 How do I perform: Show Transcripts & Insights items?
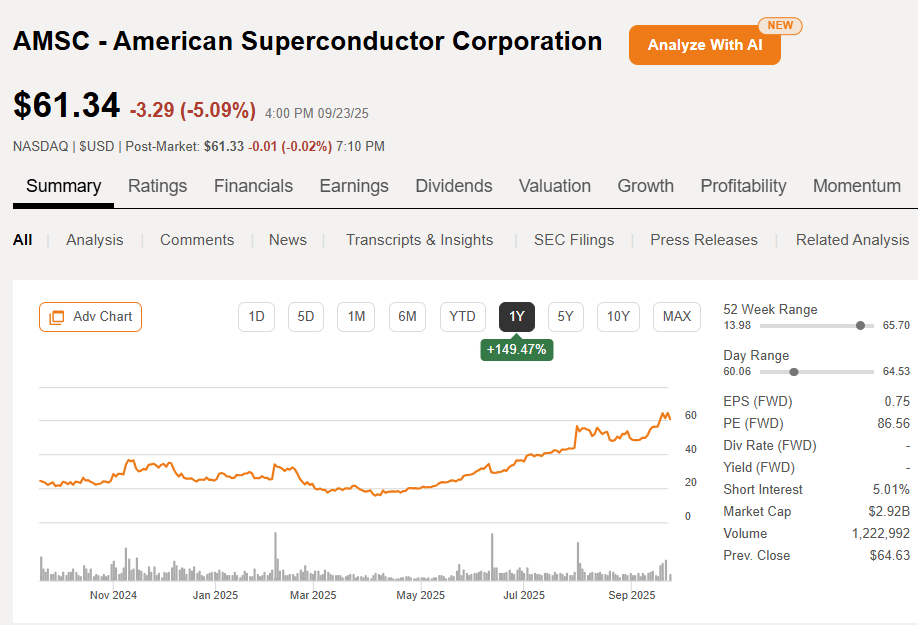pos(419,240)
